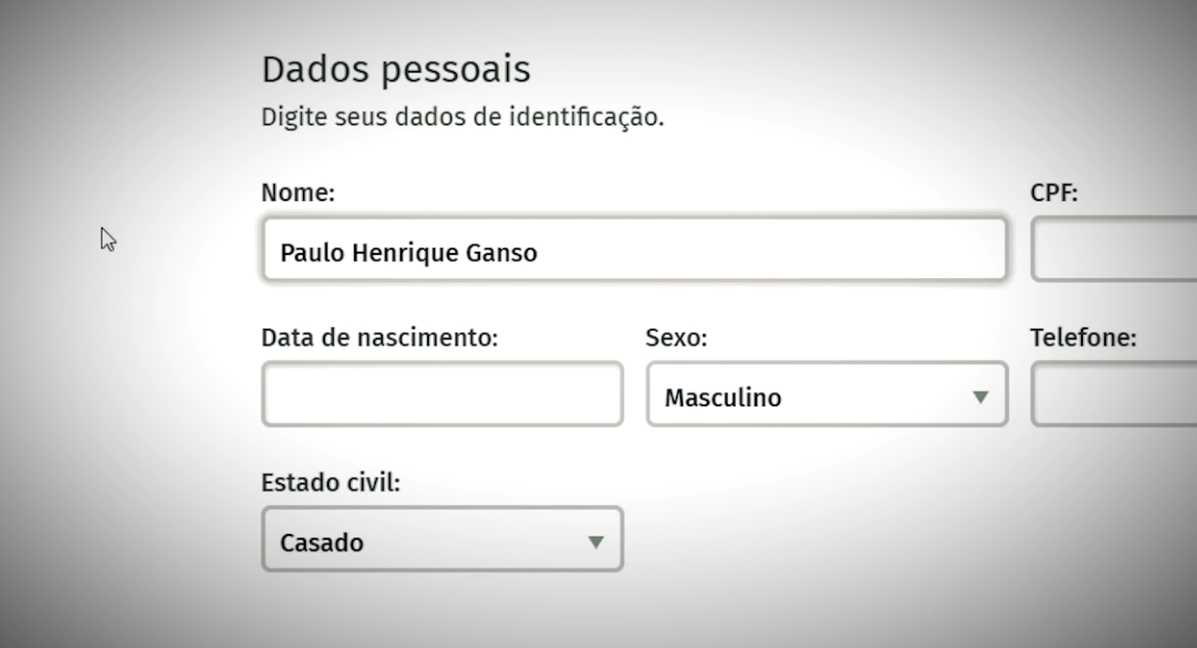Click the 'Digite seus dados de identificação' subtitle
This screenshot has height=648, width=1197.
tap(463, 117)
